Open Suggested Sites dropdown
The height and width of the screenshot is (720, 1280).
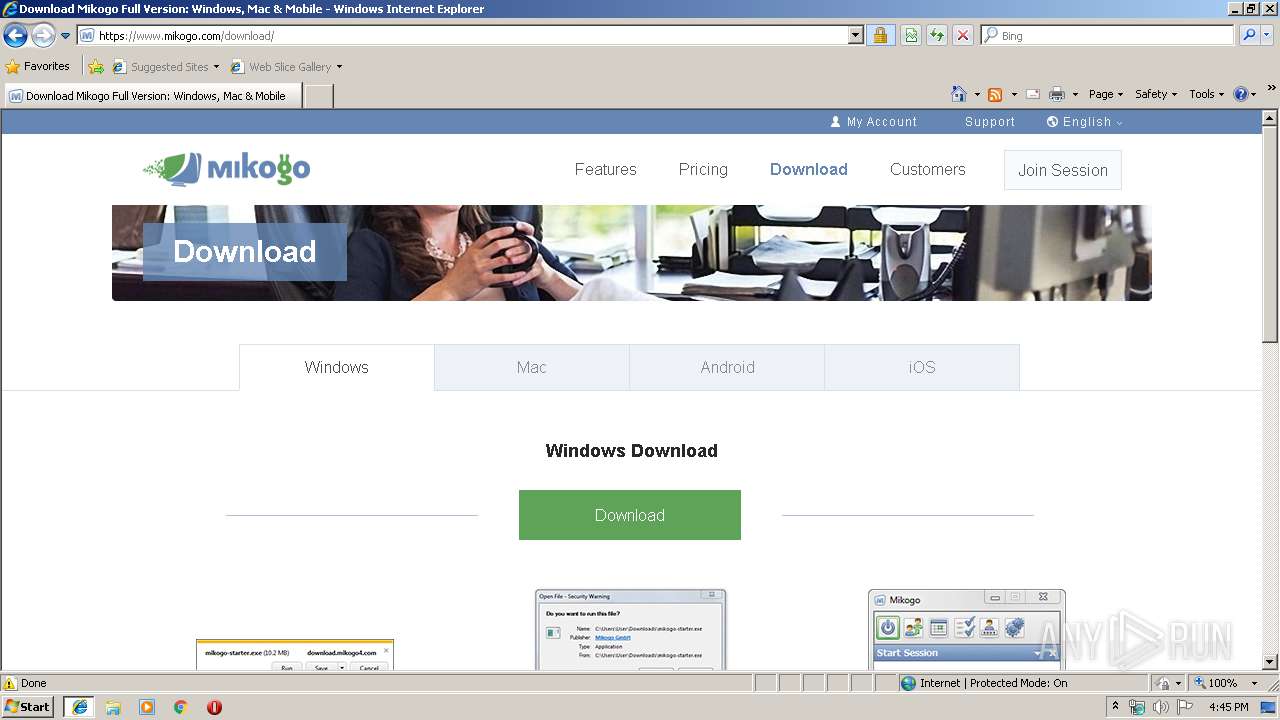click(x=166, y=67)
